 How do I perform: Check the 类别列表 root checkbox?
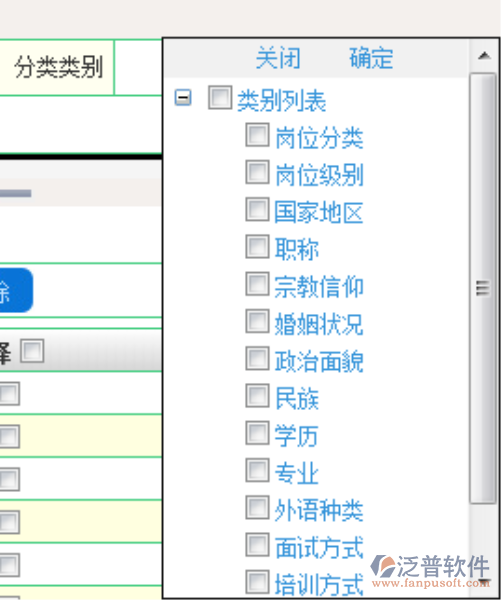point(220,97)
